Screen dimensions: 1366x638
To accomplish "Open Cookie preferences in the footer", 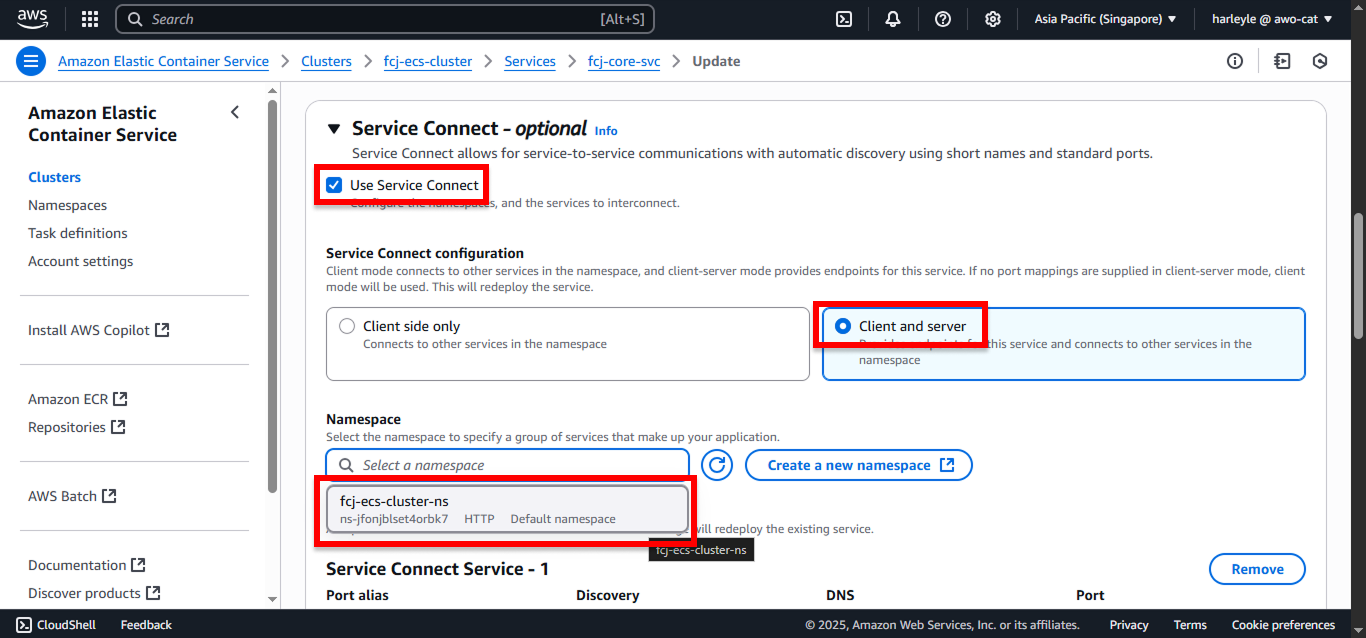I will point(1283,625).
